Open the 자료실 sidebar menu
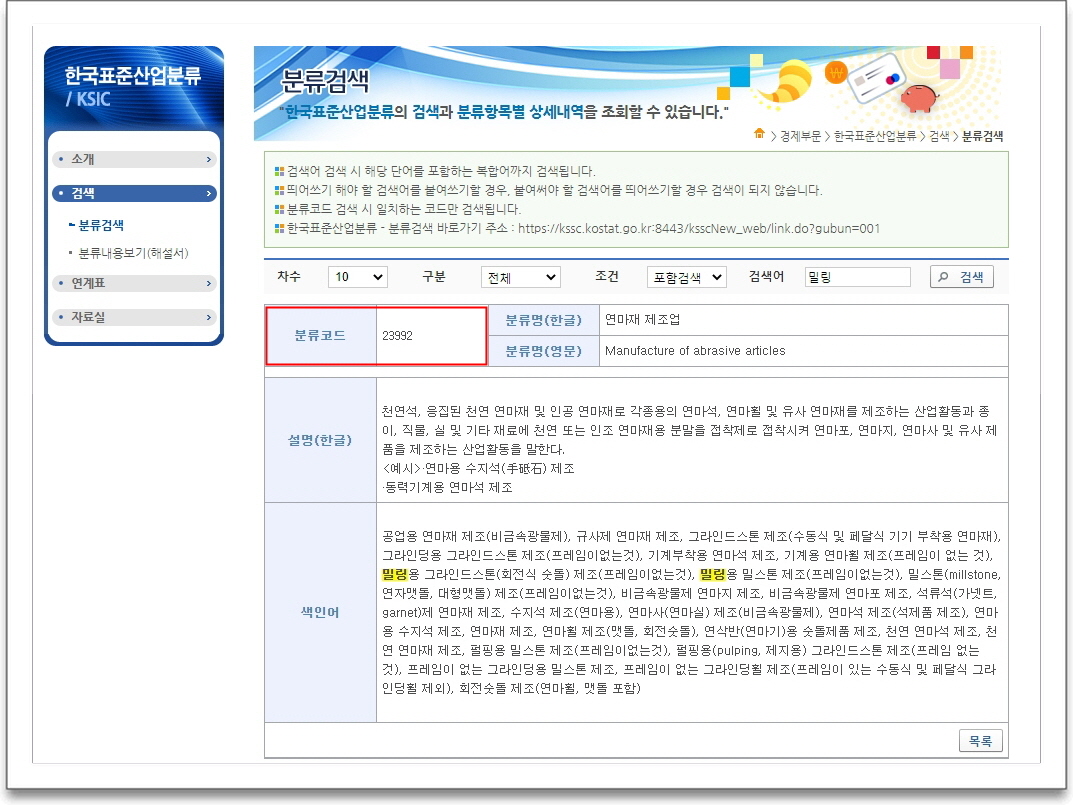This screenshot has height=805, width=1073. [134, 317]
